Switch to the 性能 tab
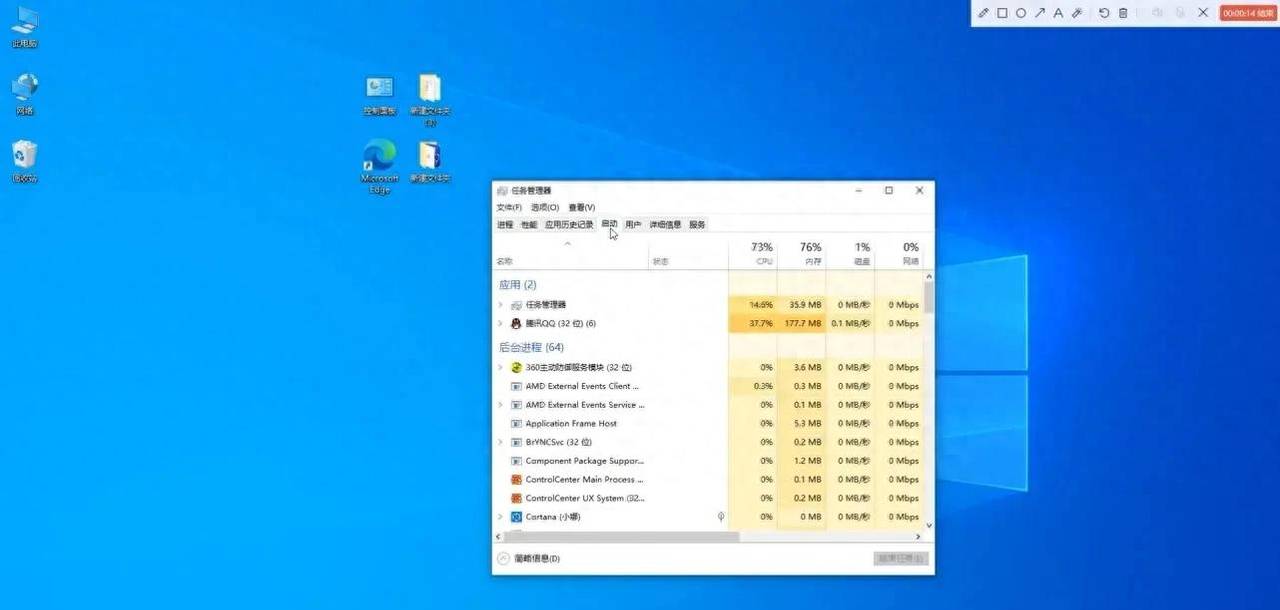Viewport: 1280px width, 610px height. pyautogui.click(x=528, y=224)
